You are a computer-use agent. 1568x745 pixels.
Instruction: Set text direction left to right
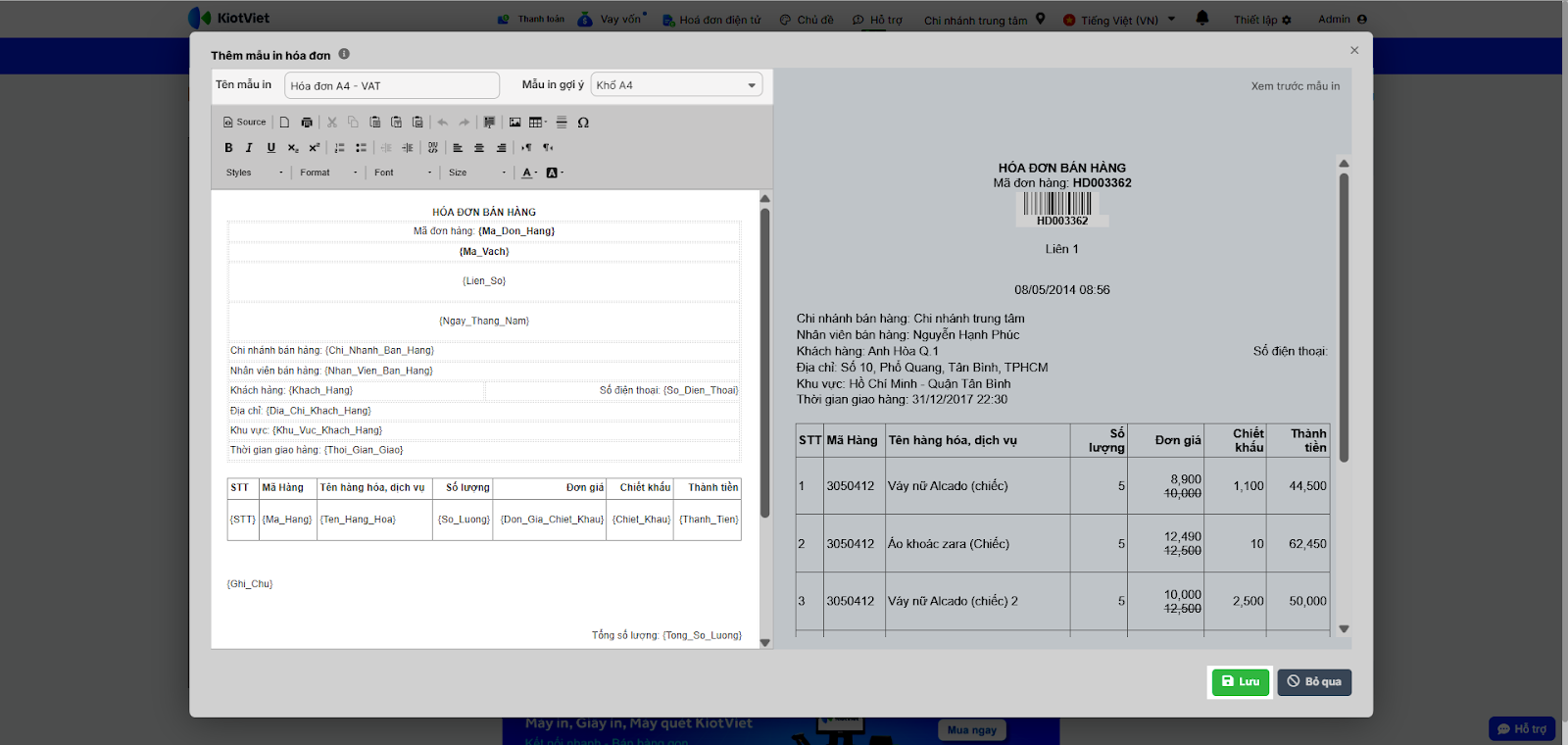click(x=526, y=148)
